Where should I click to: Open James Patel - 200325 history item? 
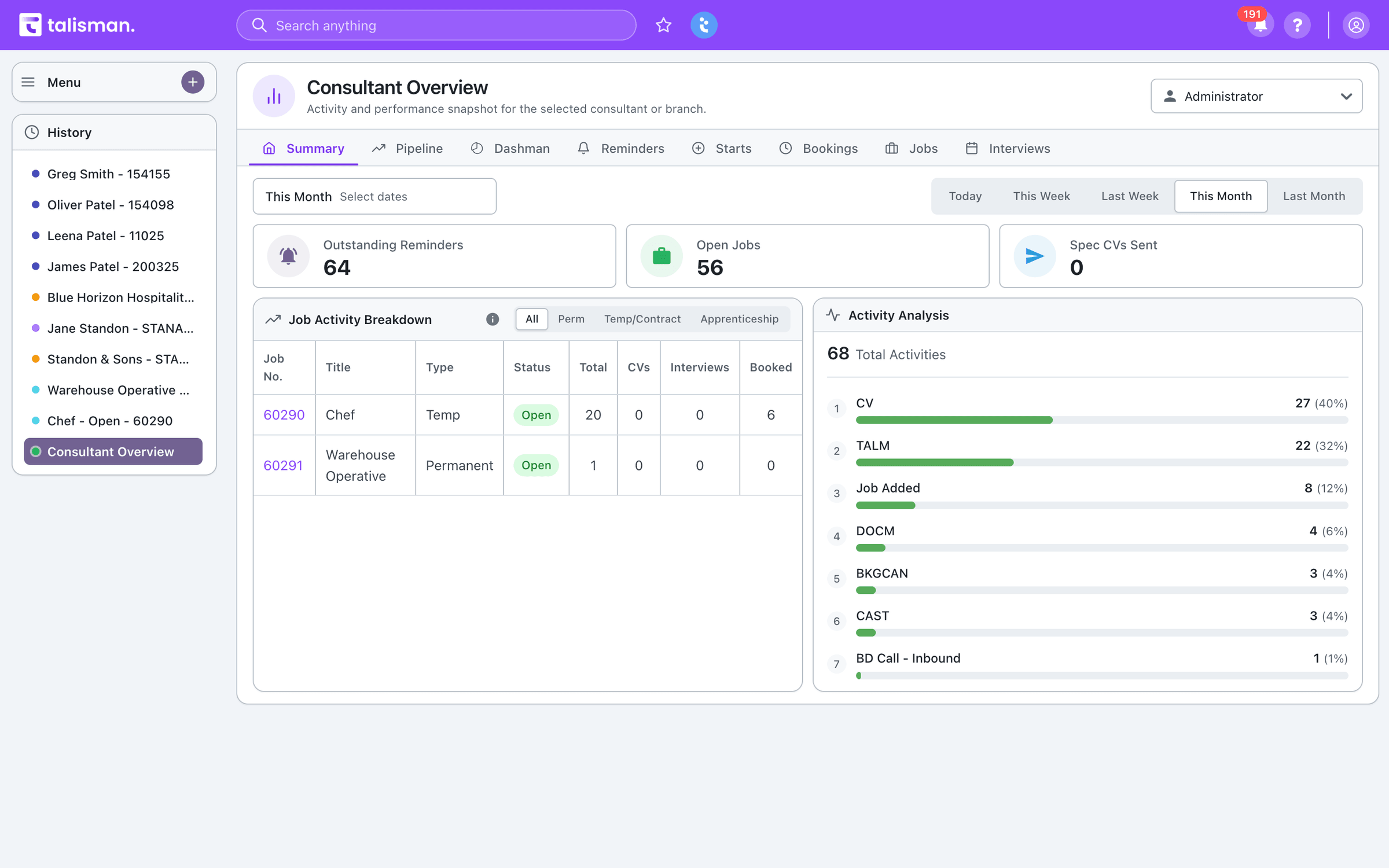pos(113,267)
